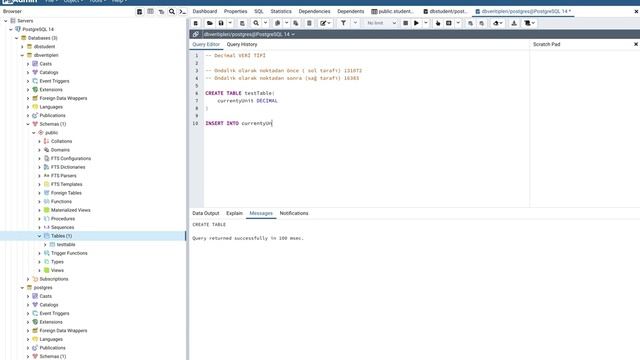The image size is (640, 360).
Task: Switch to the Notifications tab
Action: 294,213
